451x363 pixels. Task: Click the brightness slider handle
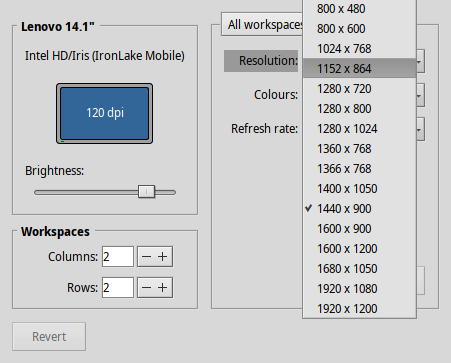click(x=146, y=192)
